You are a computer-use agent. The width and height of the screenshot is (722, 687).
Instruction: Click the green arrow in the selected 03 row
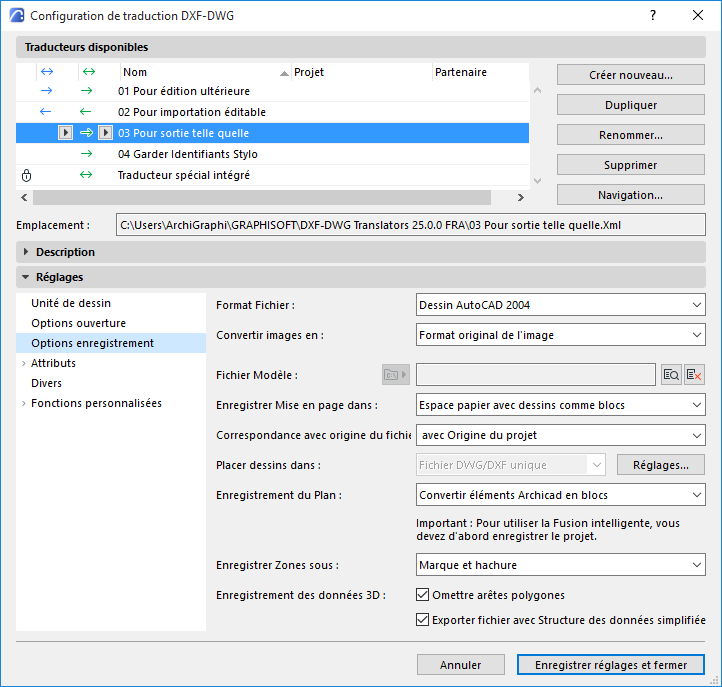86,133
